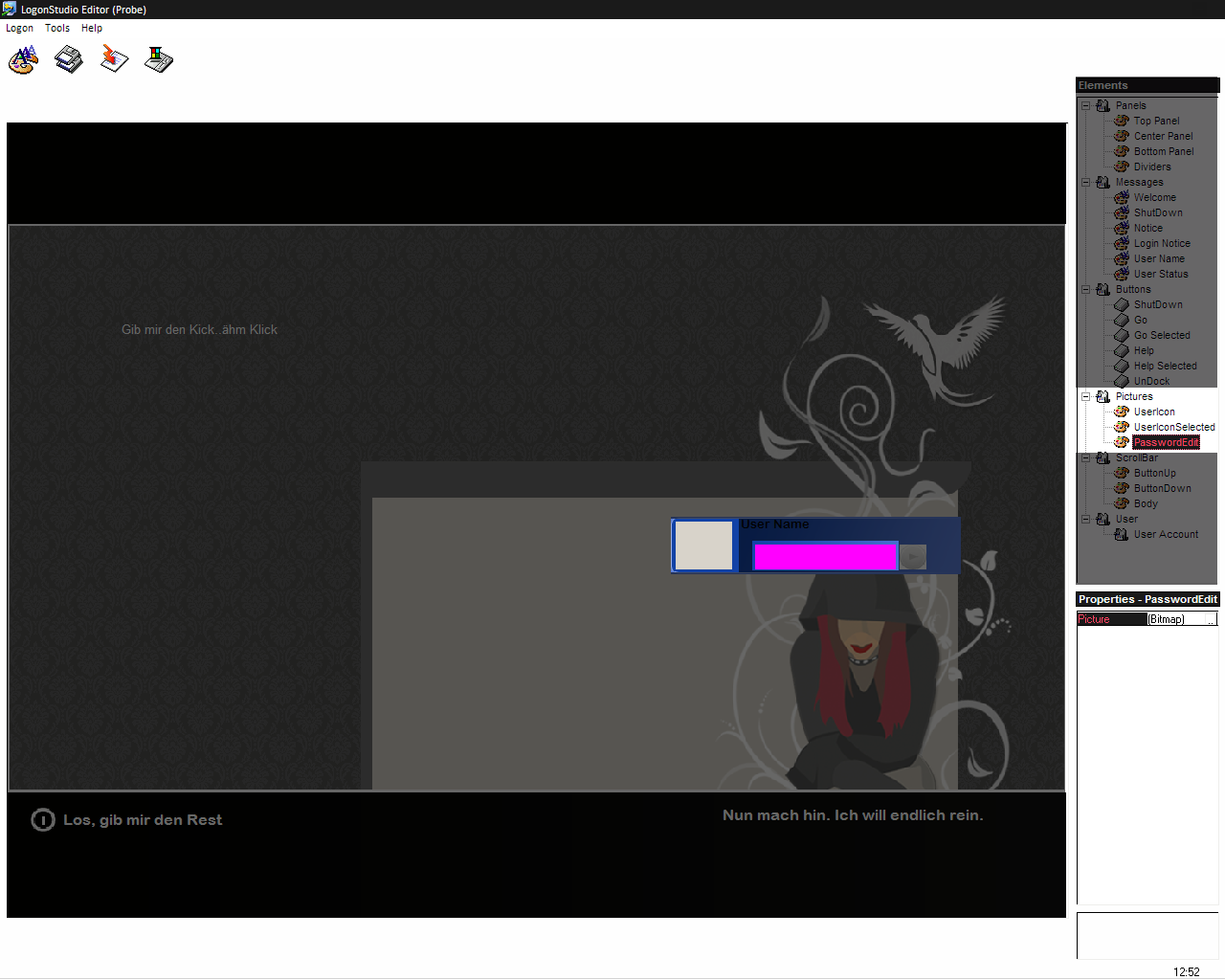The height and width of the screenshot is (980, 1225).
Task: Open the bitmap browse ellipsis button
Action: click(x=1211, y=619)
